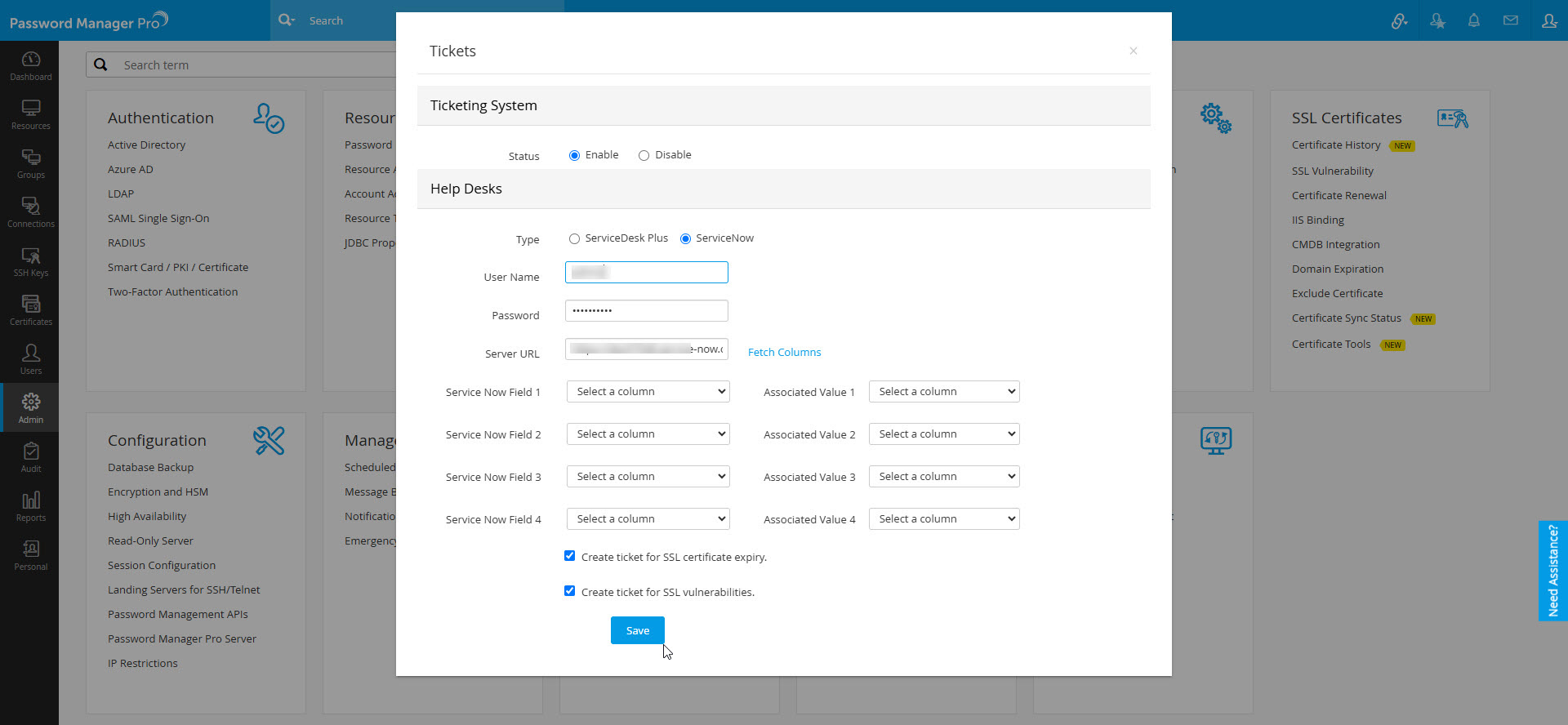Open Associated Value 4 dropdown
This screenshot has height=725, width=1568.
(944, 519)
